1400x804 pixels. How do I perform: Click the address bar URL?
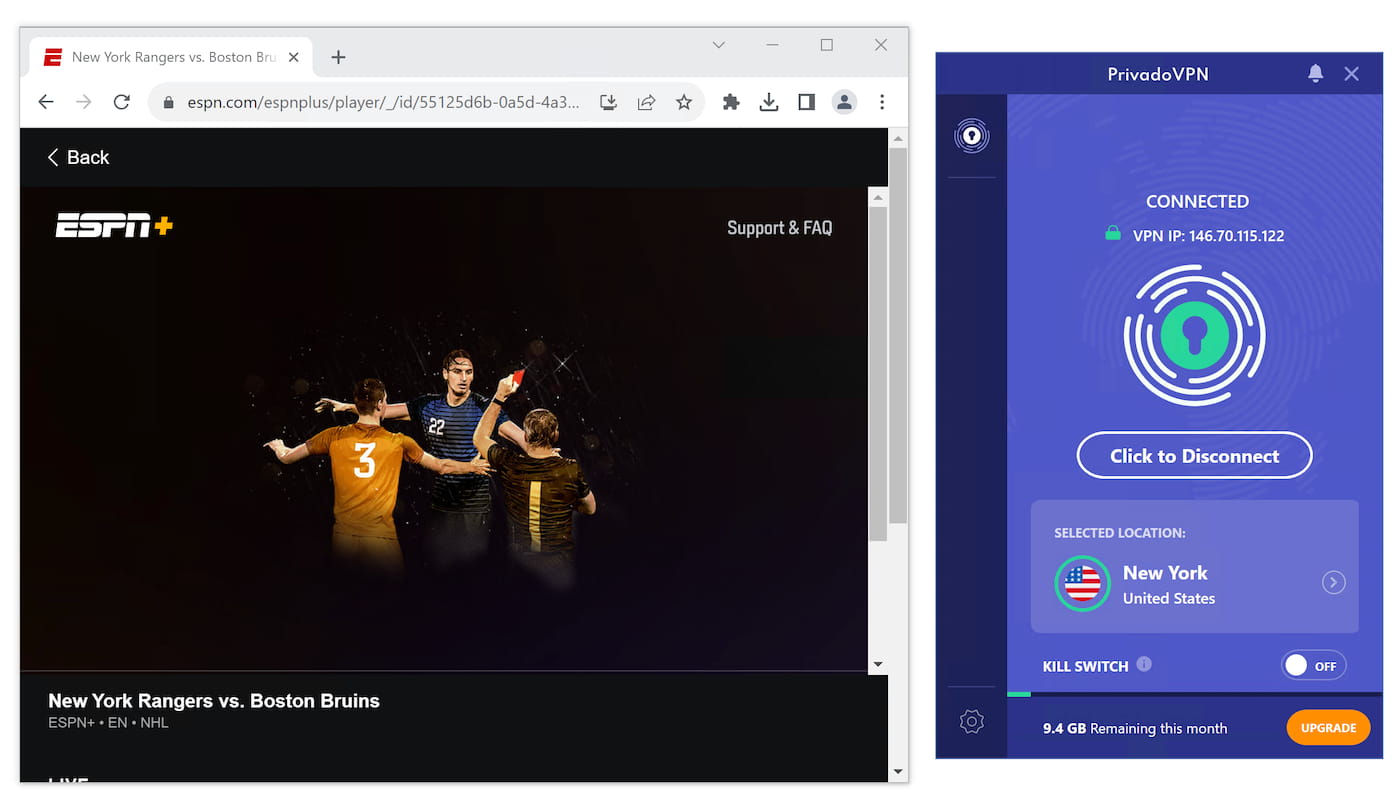pyautogui.click(x=383, y=102)
